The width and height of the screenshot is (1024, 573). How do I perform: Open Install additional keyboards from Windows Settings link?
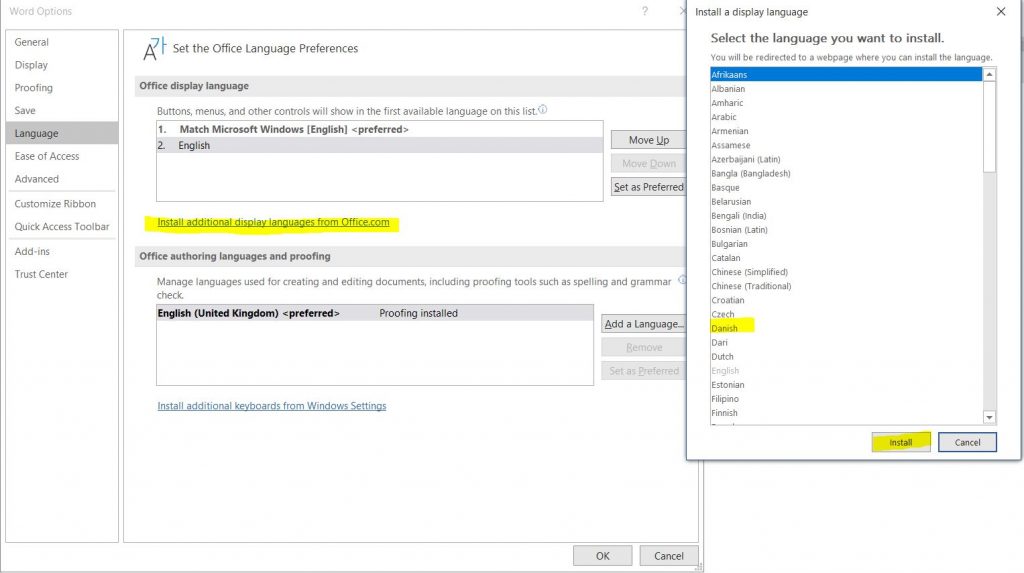[271, 406]
